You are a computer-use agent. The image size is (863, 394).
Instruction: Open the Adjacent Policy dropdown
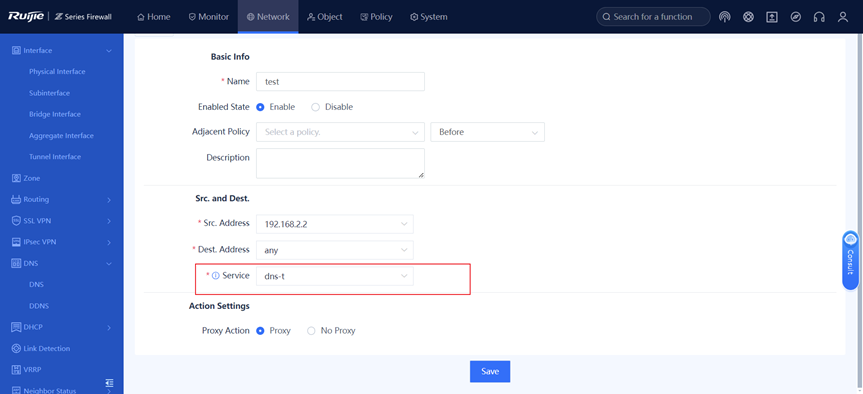(x=340, y=132)
